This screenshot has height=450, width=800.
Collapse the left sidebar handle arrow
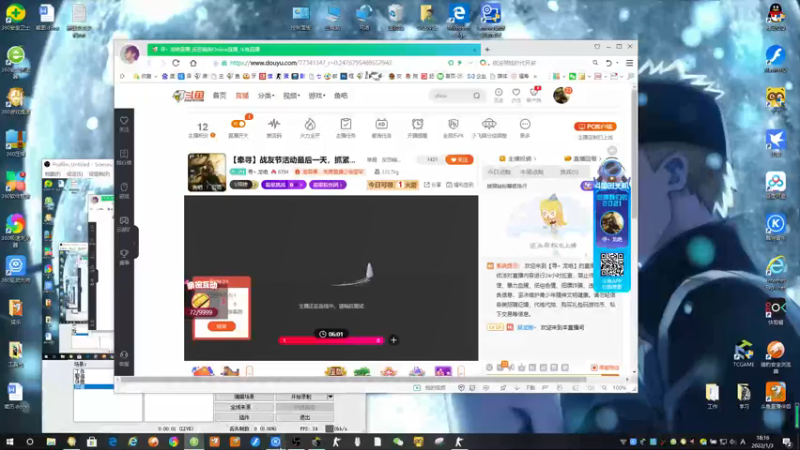pos(135,243)
